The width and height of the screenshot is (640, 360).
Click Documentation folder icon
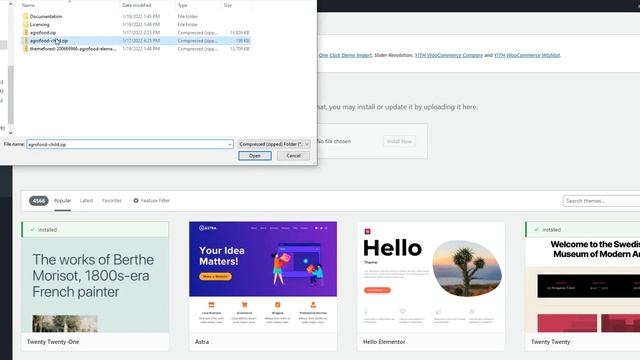click(x=25, y=16)
